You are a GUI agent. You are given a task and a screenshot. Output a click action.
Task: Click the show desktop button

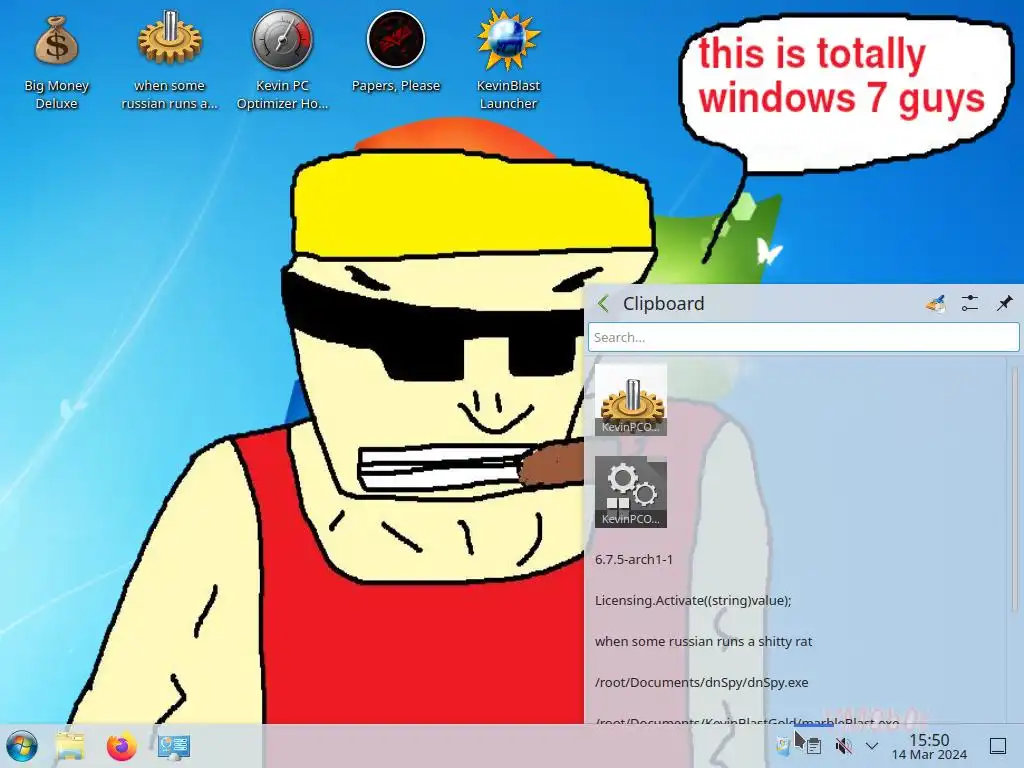(x=998, y=746)
